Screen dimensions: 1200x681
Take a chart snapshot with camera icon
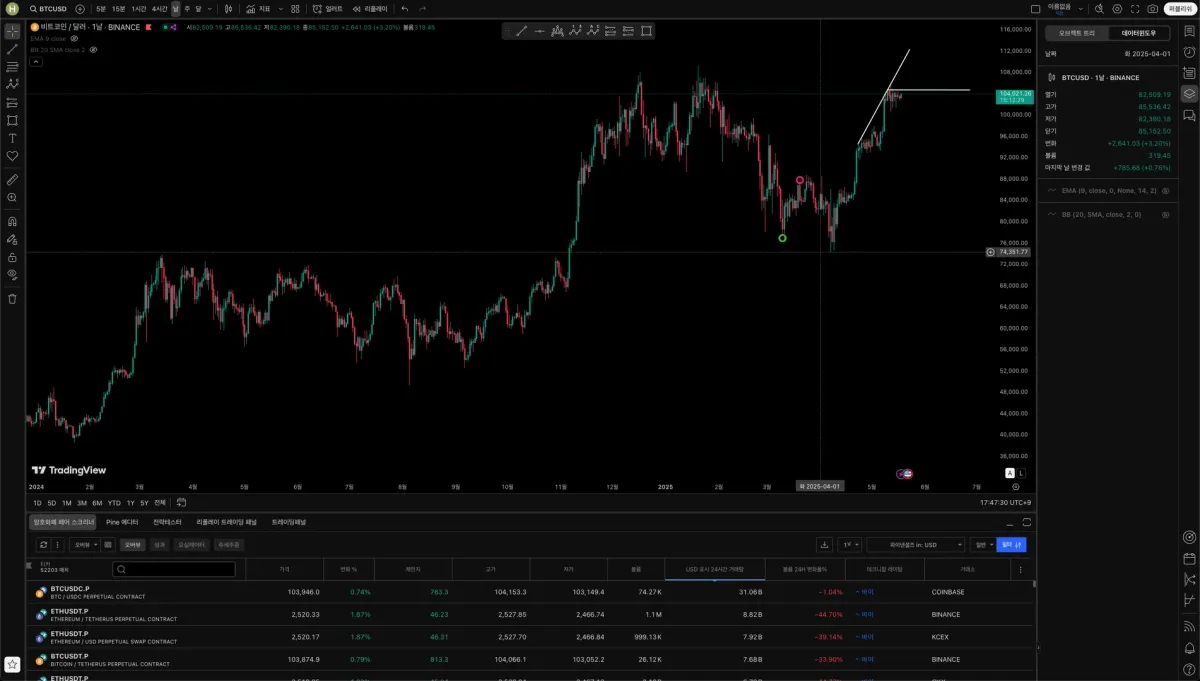[x=1153, y=9]
